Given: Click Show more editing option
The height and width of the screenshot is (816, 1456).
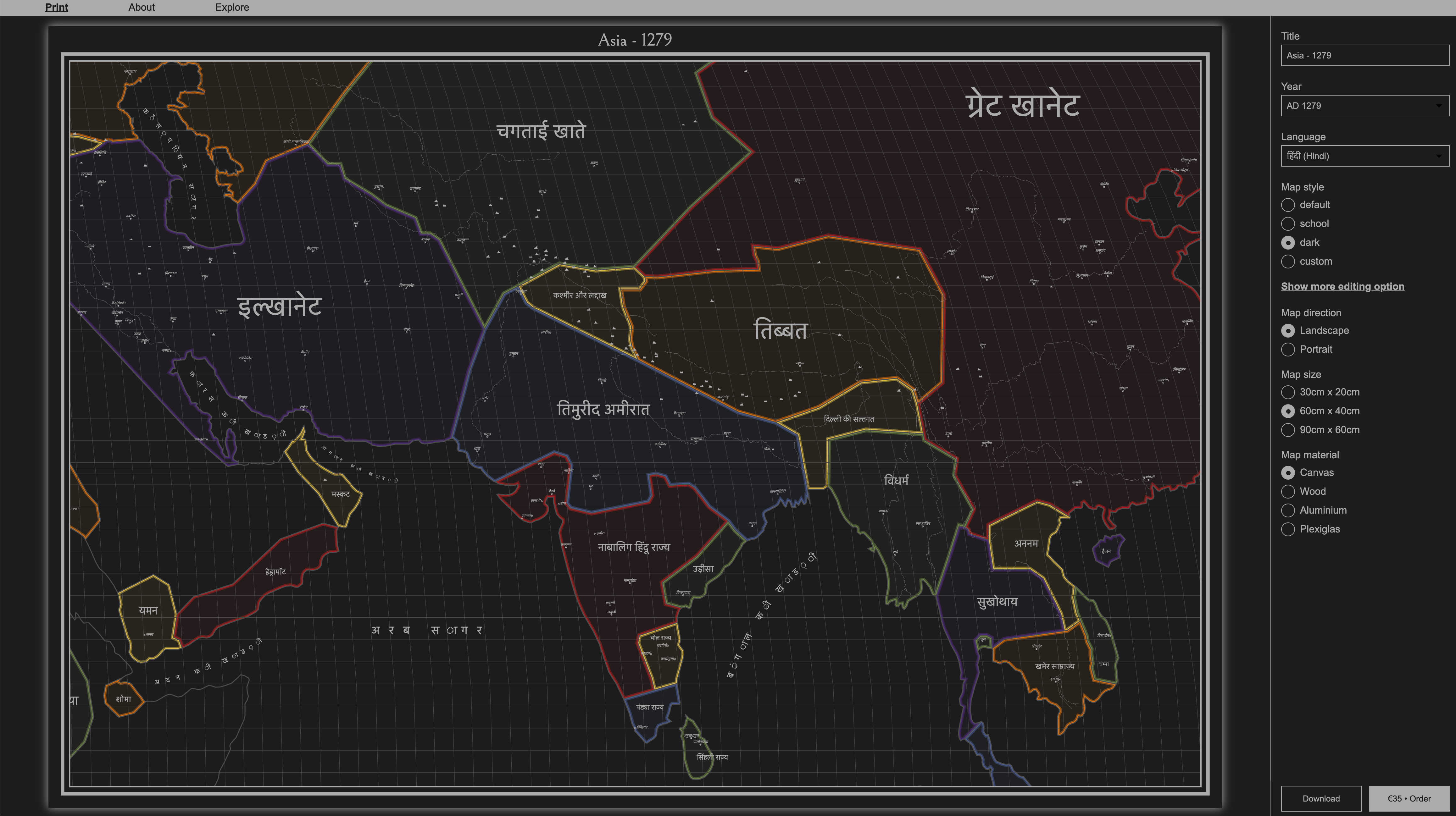Looking at the screenshot, I should tap(1342, 286).
